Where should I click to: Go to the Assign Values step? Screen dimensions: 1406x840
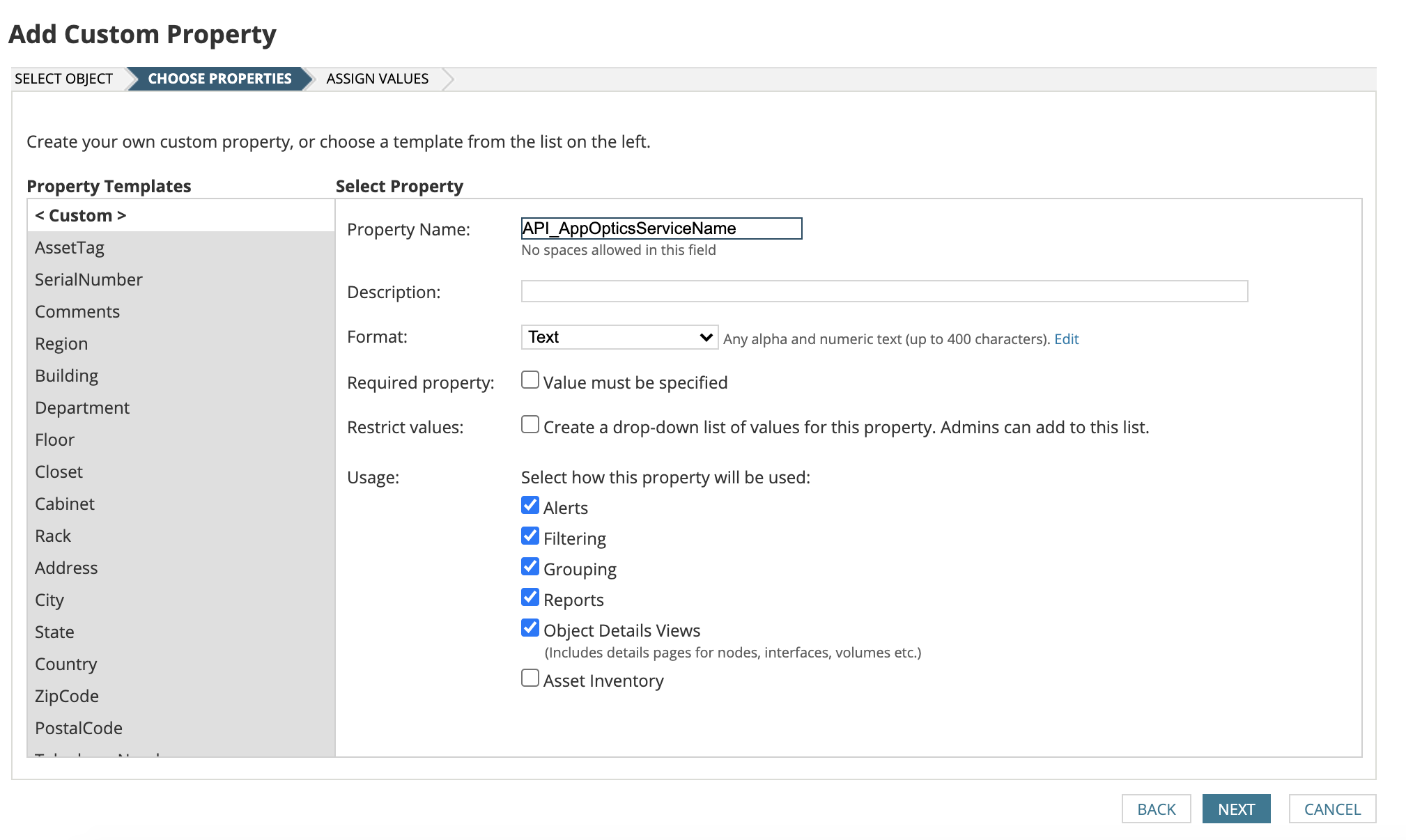pos(377,79)
